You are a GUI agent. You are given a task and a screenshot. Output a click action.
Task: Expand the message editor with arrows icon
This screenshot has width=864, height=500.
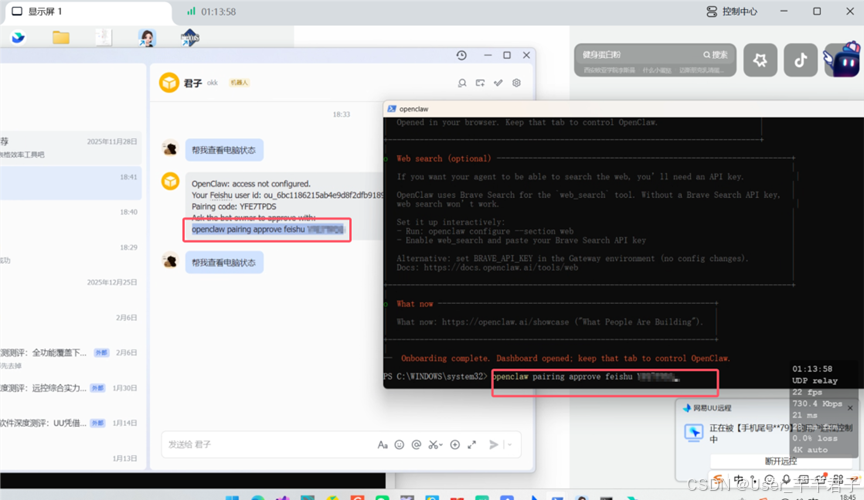[472, 445]
